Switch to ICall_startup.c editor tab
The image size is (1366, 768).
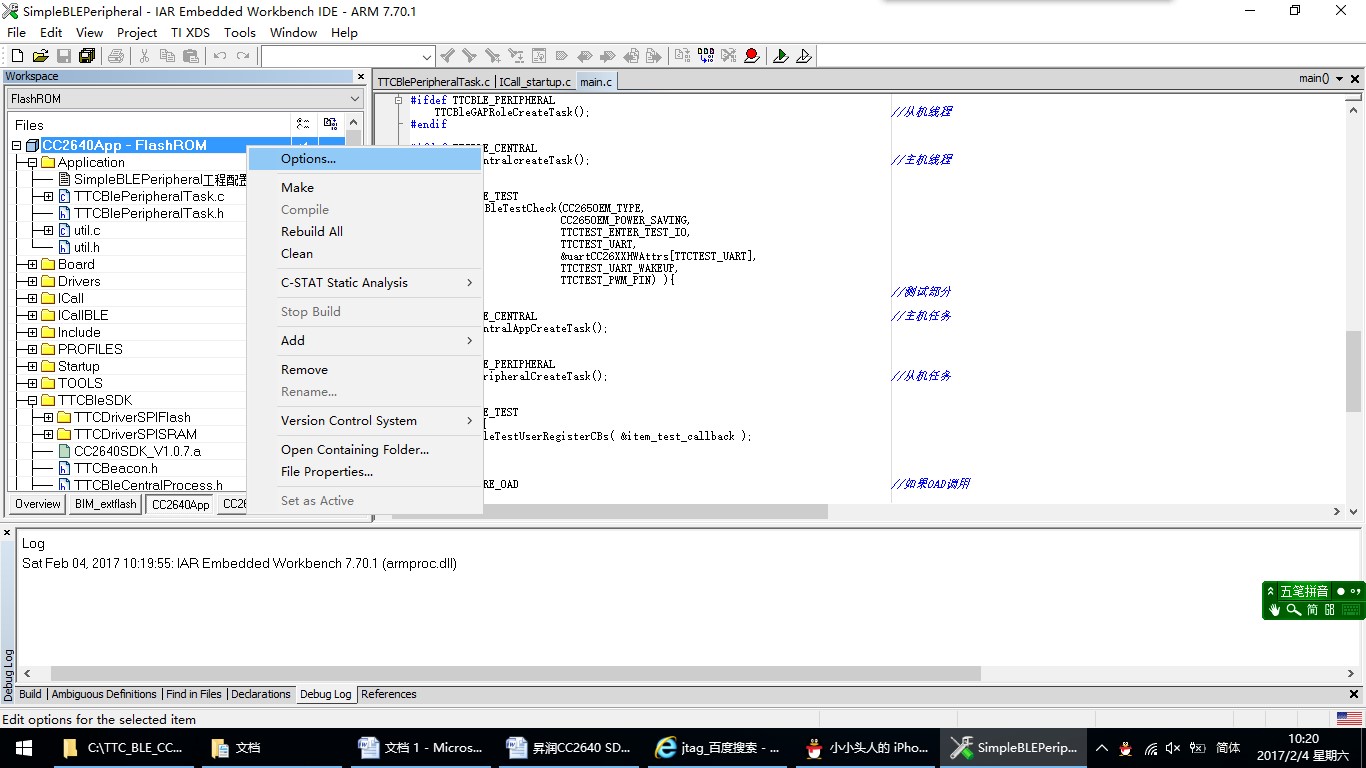[x=535, y=81]
